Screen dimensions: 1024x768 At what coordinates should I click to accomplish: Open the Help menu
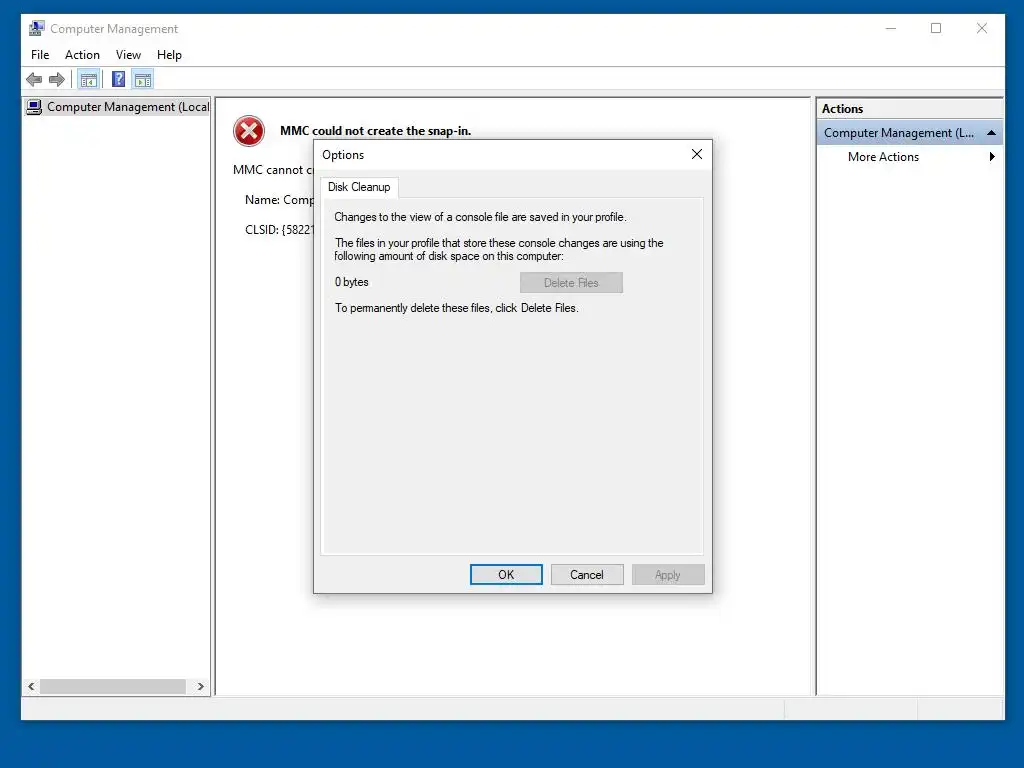169,55
